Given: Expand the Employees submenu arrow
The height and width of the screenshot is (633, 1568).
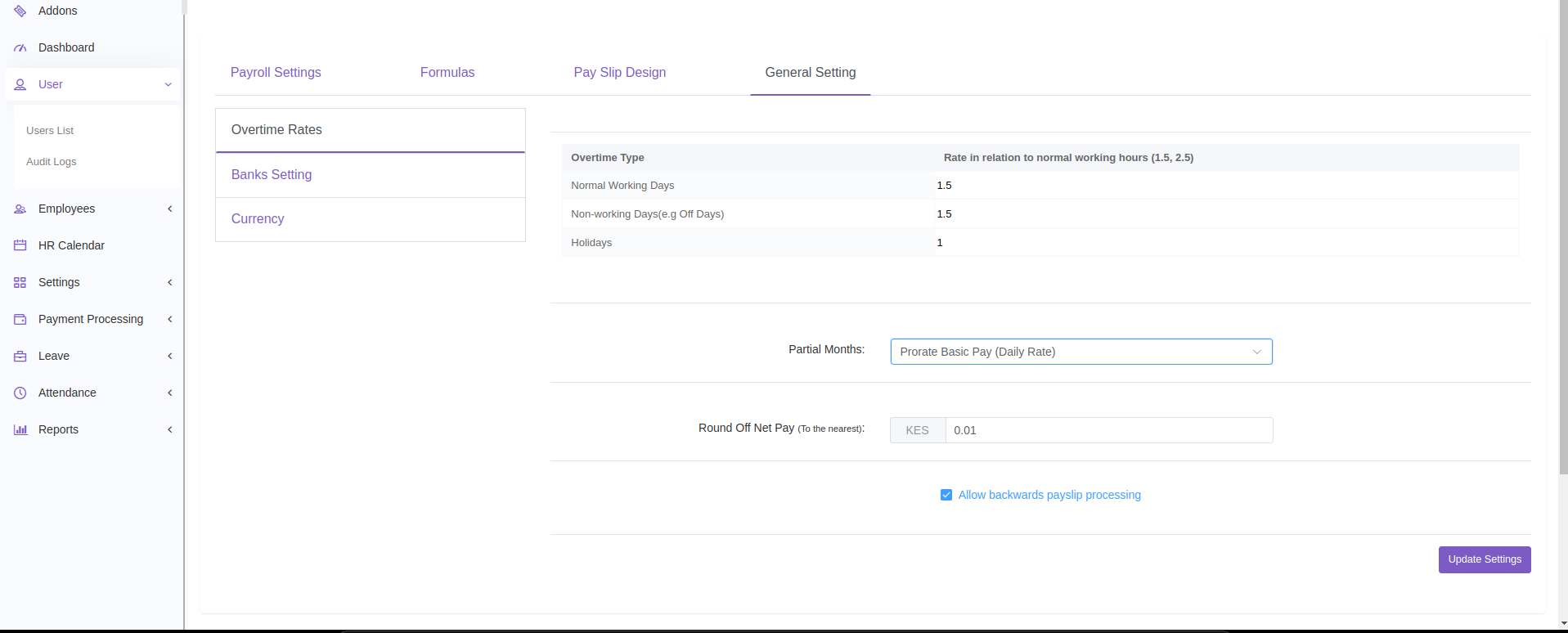Looking at the screenshot, I should tap(169, 209).
